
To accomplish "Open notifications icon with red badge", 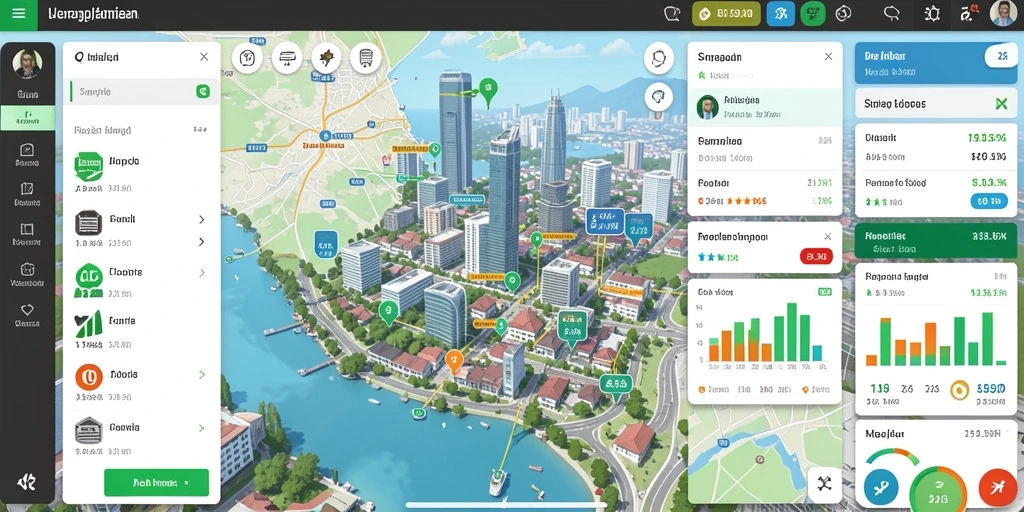I will pos(967,13).
